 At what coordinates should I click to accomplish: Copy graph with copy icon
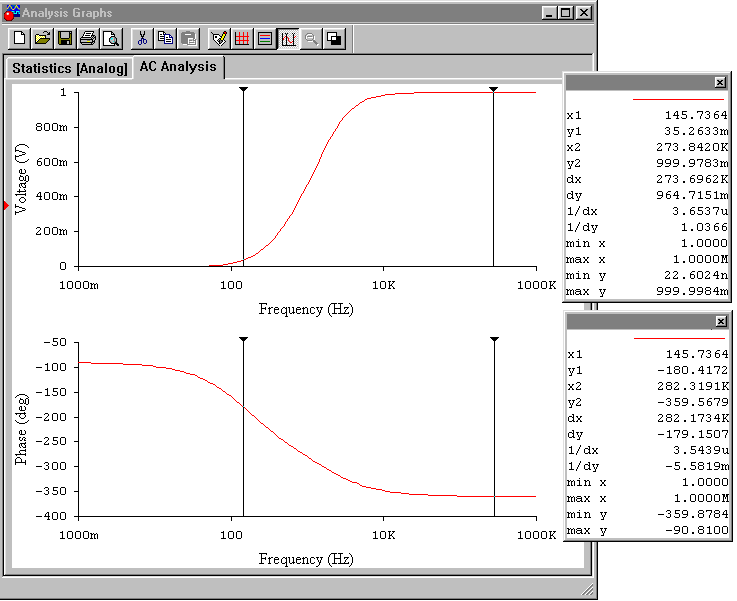pos(165,38)
